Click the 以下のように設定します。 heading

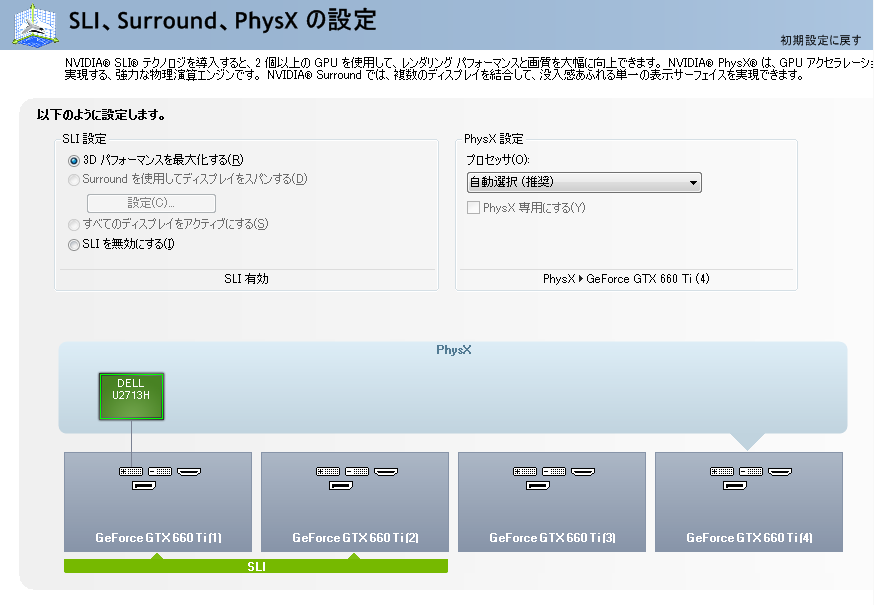(101, 115)
